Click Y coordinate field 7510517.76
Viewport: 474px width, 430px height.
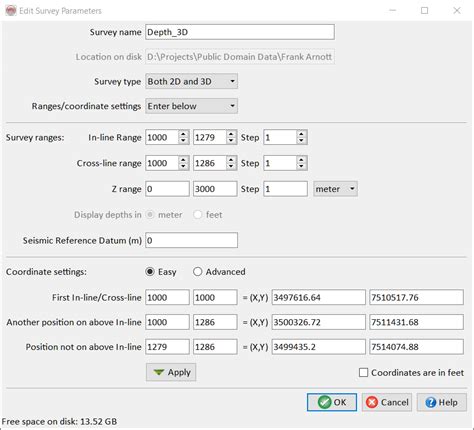pos(416,297)
